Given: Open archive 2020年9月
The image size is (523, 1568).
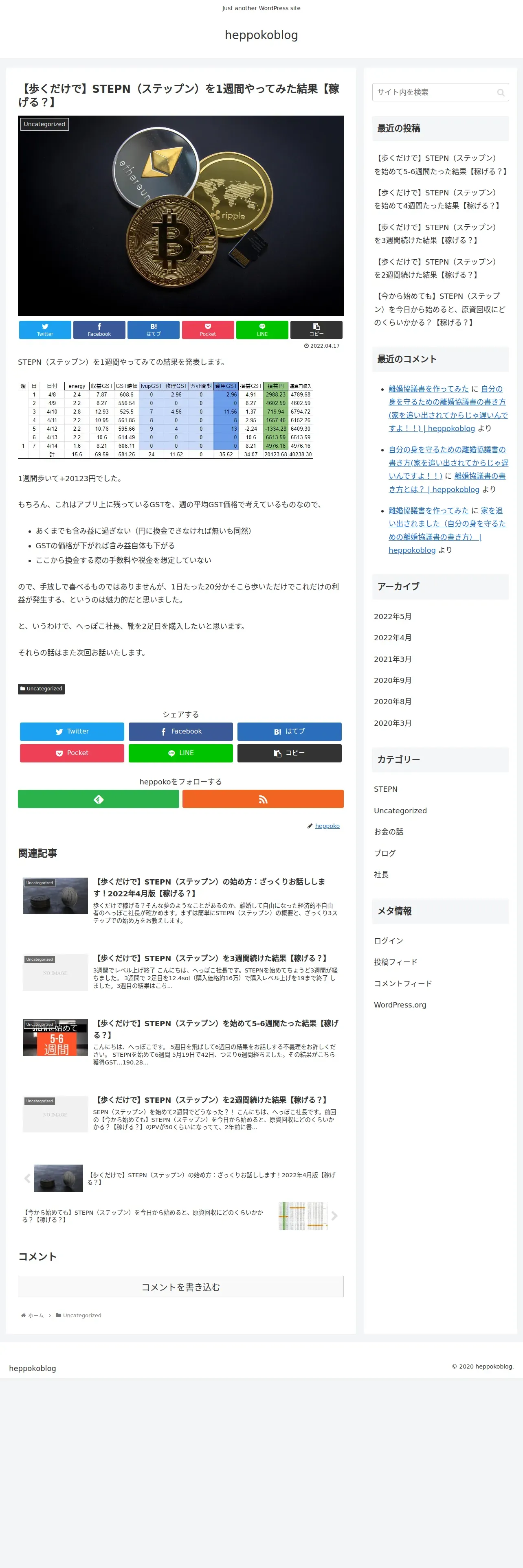Looking at the screenshot, I should (x=393, y=681).
